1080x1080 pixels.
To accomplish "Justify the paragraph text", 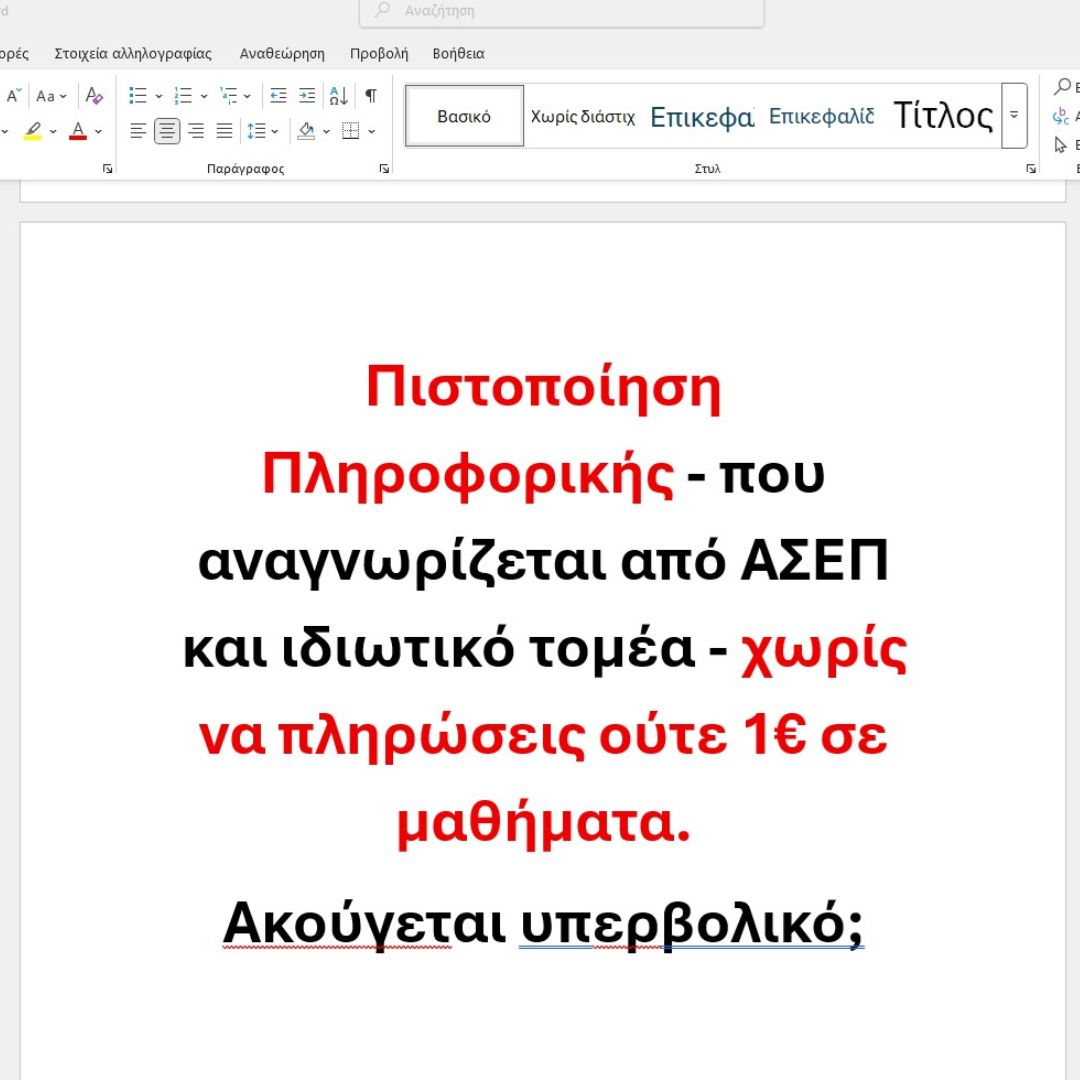I will (225, 131).
